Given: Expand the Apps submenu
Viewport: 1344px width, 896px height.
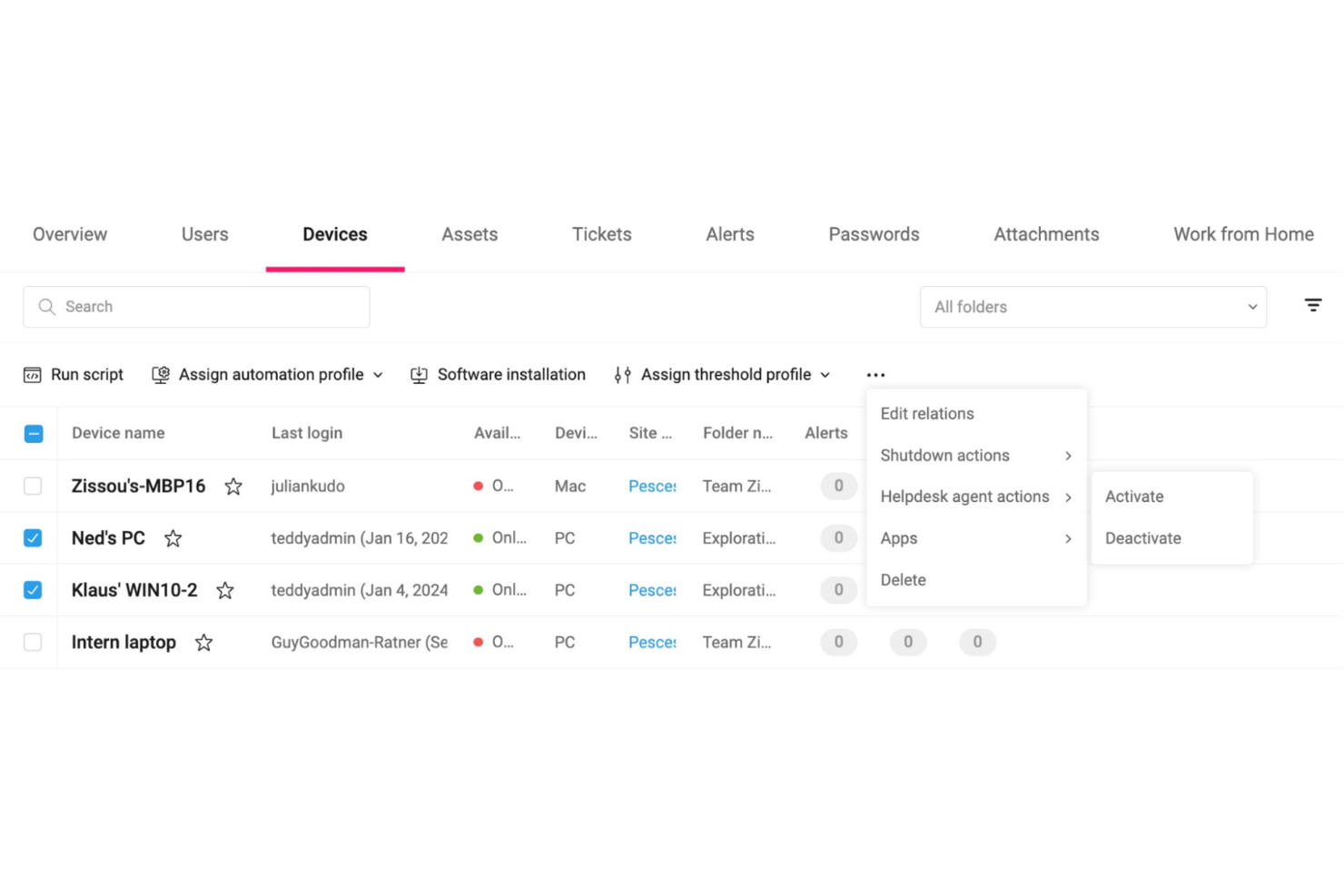Looking at the screenshot, I should pos(898,537).
